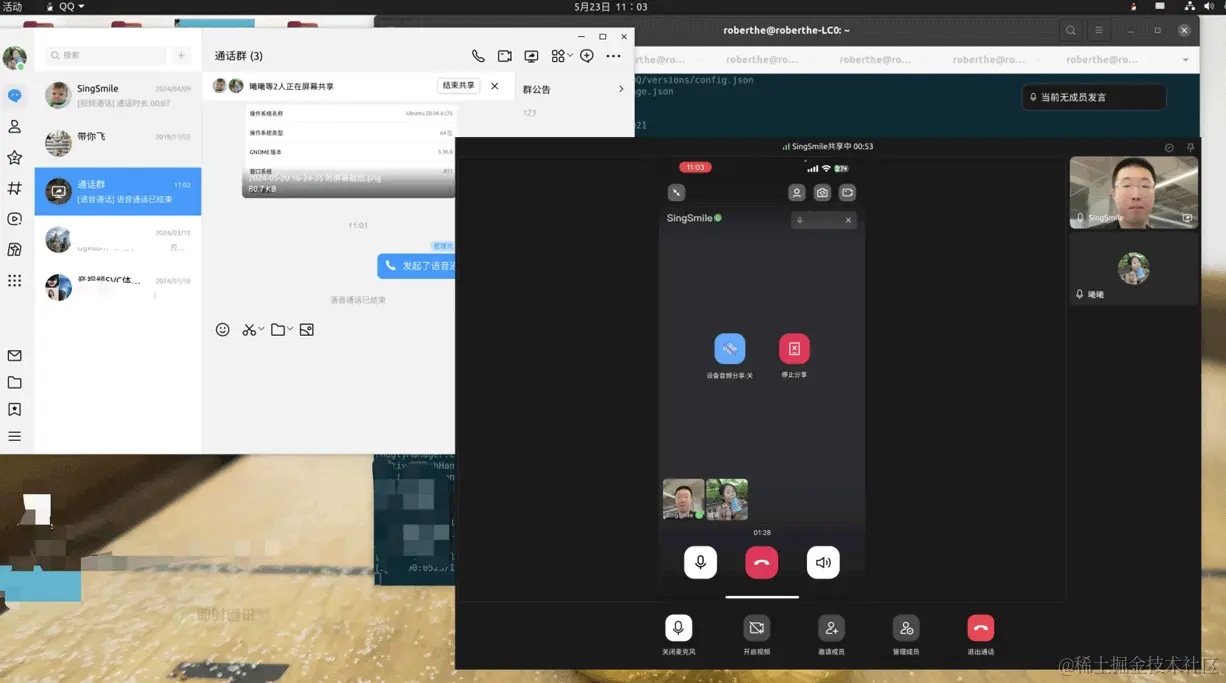Toggle 设备音频分享 blue button
This screenshot has height=683, width=1226.
click(x=730, y=348)
